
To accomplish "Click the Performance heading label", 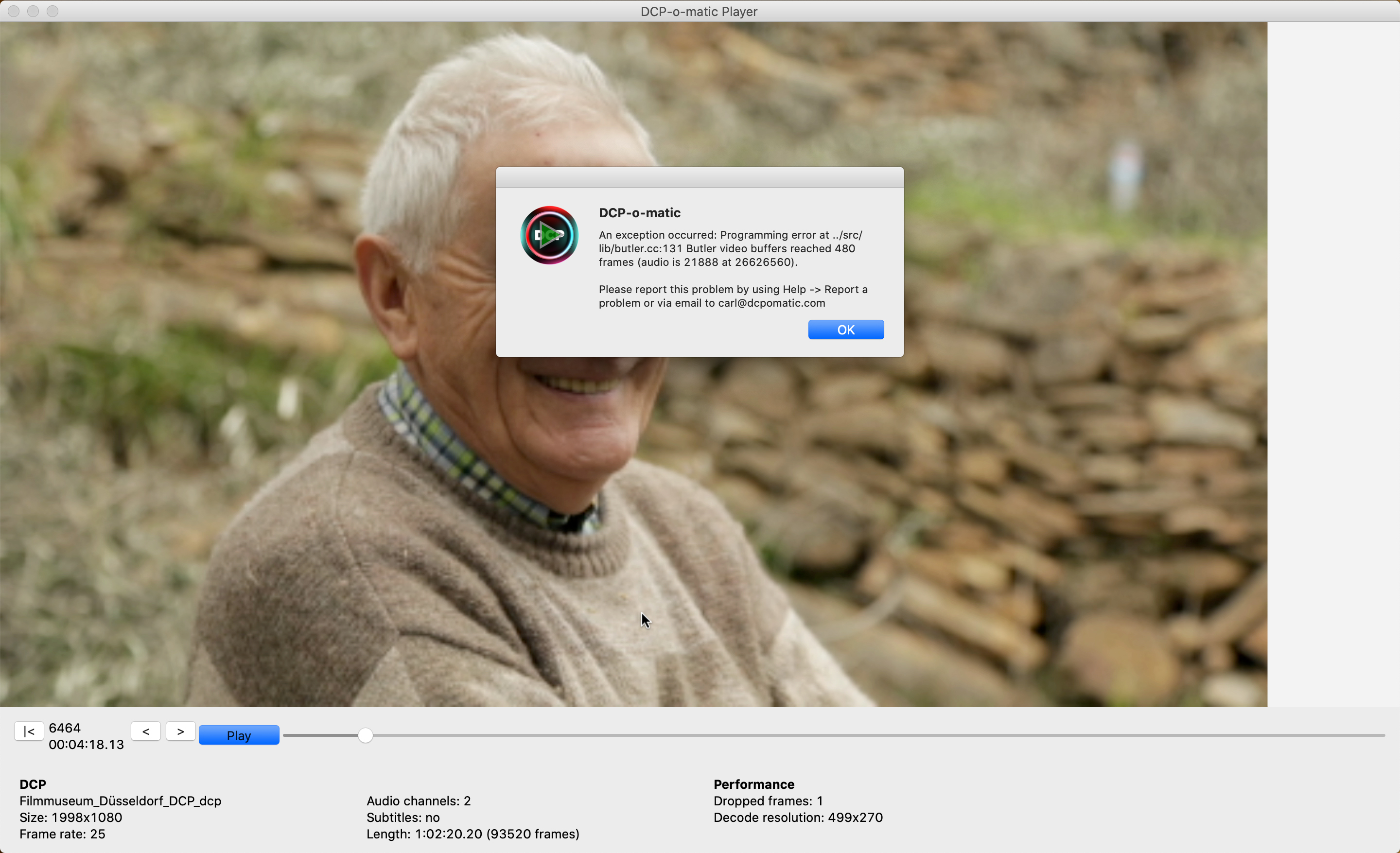I will [x=753, y=784].
